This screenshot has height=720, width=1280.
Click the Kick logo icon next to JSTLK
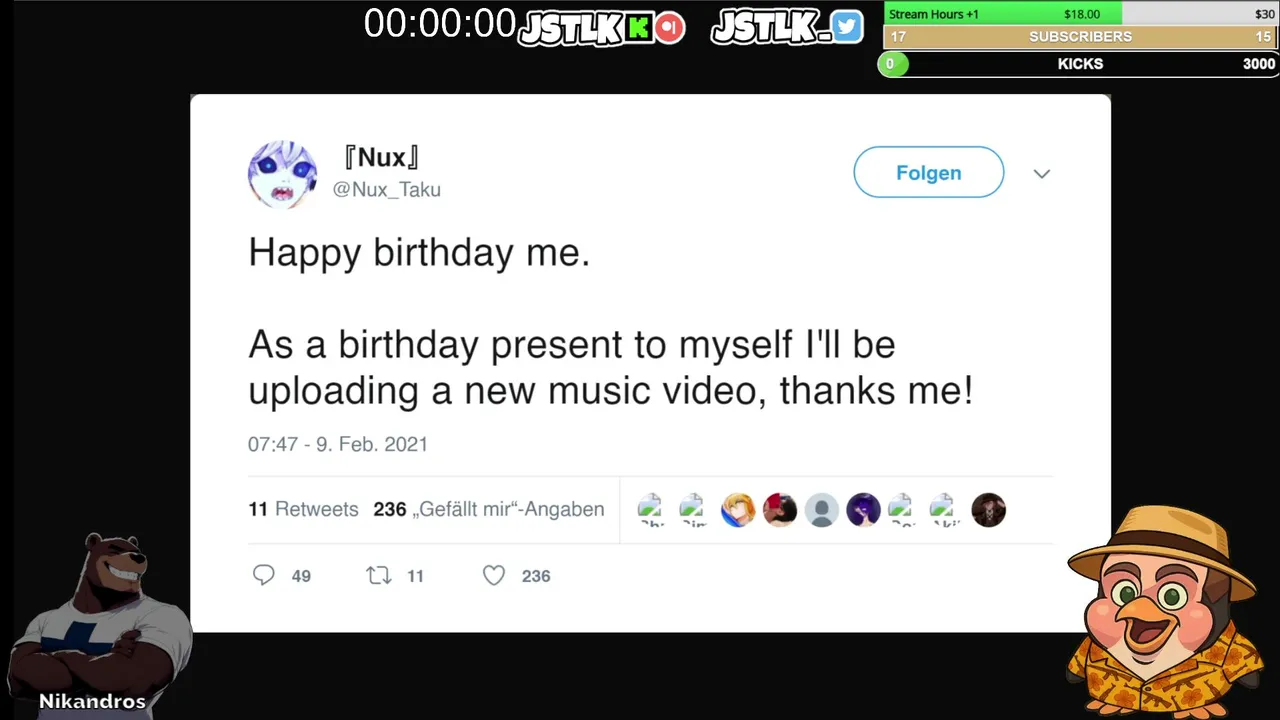[x=639, y=28]
